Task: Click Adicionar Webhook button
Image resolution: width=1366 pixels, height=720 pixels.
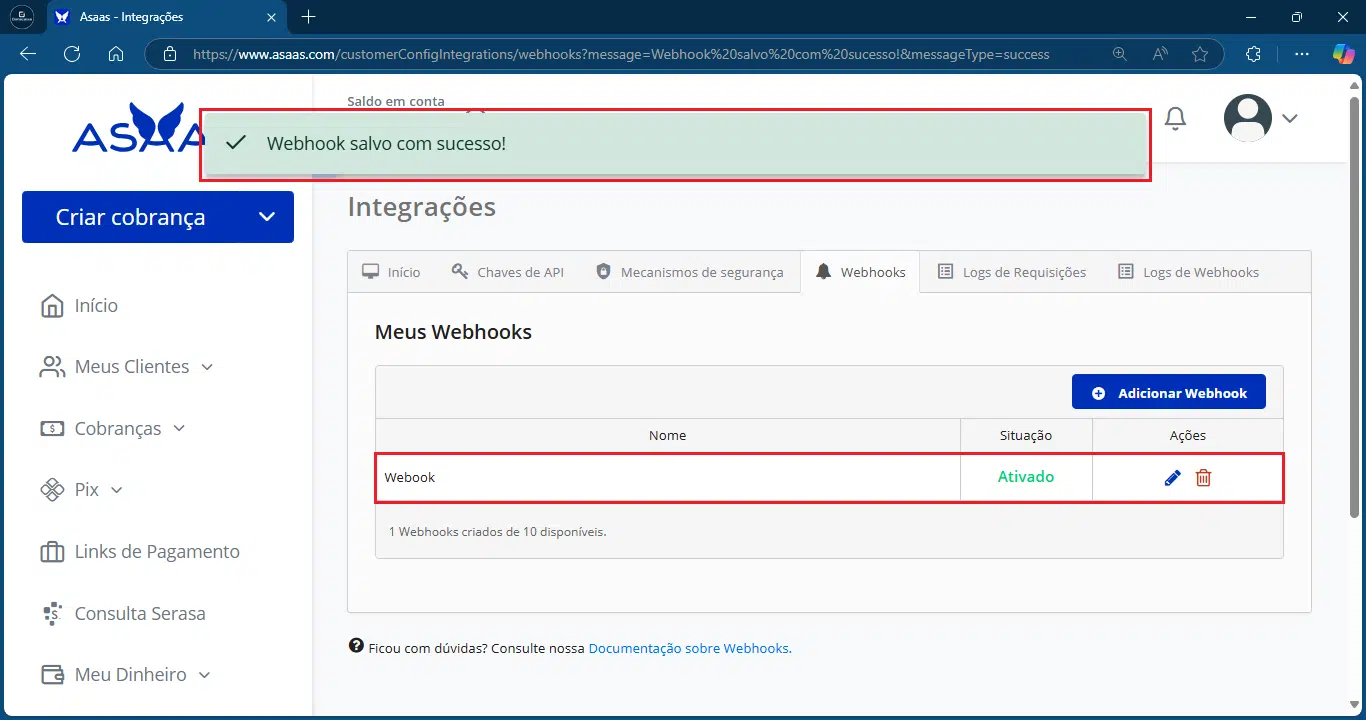Action: tap(1169, 393)
